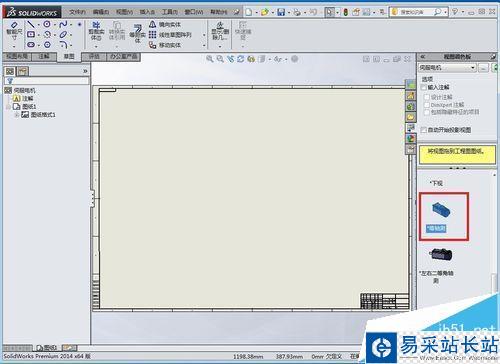The width and height of the screenshot is (500, 364).
Task: Open the 编辑 (Edit) menu
Action: [101, 12]
